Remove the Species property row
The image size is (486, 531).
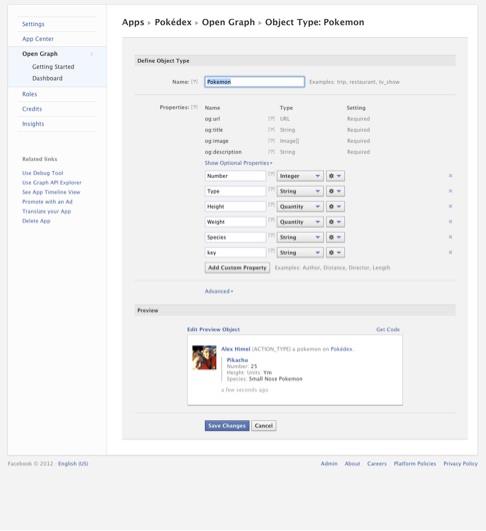[x=450, y=237]
